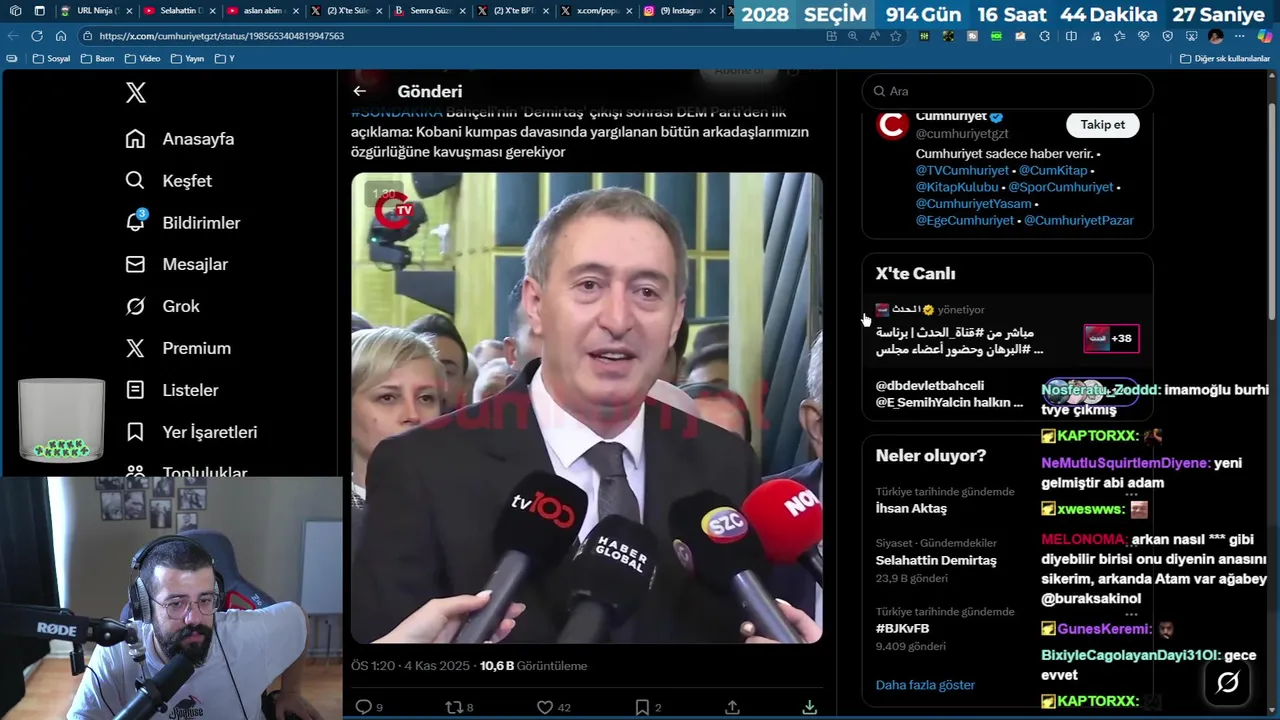This screenshot has height=720, width=1280.
Task: Click the Ara search field
Action: pos(1007,91)
